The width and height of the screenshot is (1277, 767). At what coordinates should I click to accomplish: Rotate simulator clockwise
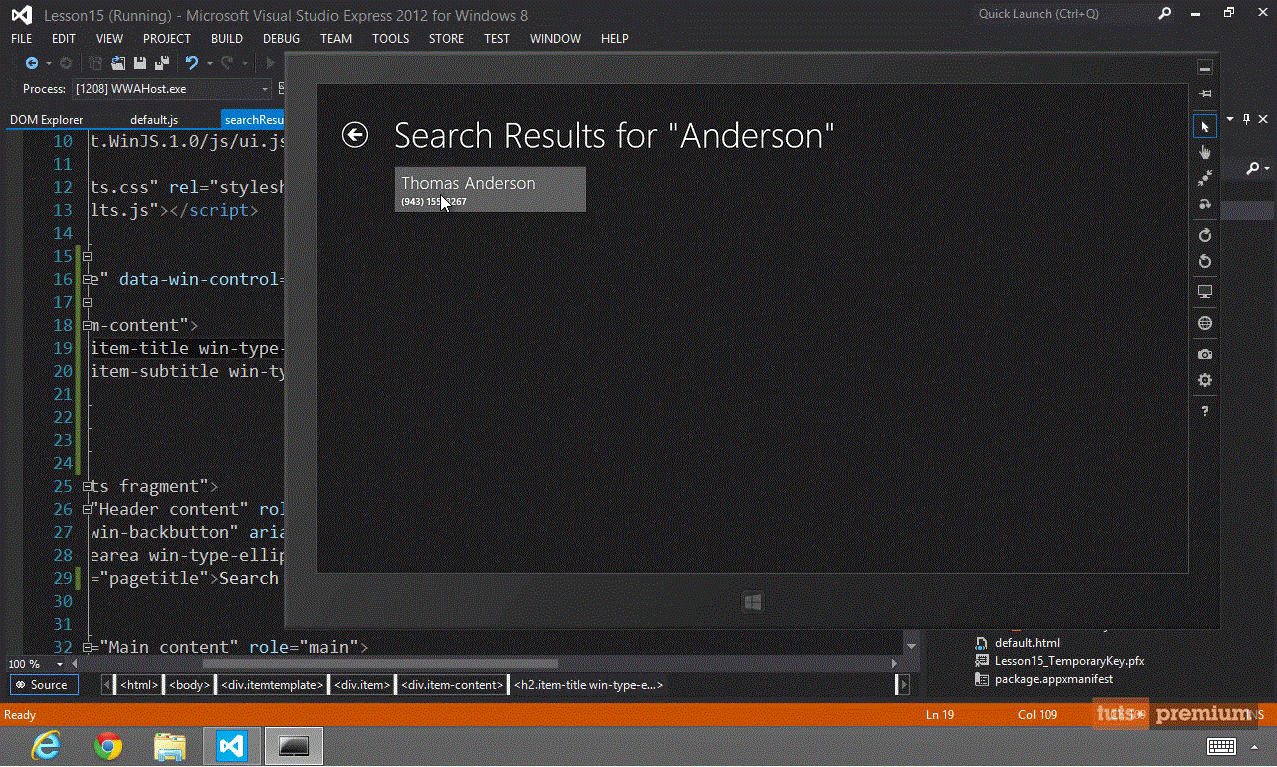click(x=1205, y=235)
